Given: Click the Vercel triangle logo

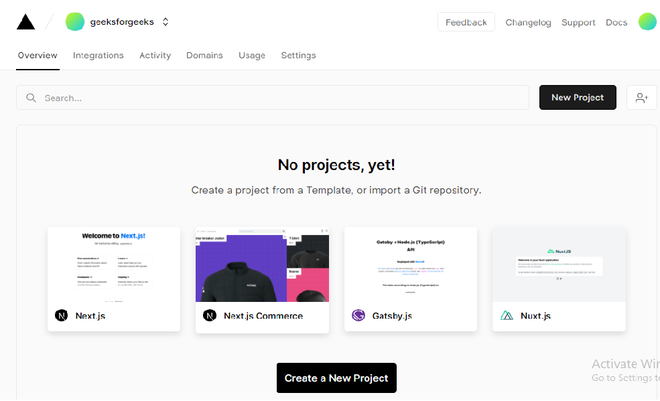Looking at the screenshot, I should (26, 22).
